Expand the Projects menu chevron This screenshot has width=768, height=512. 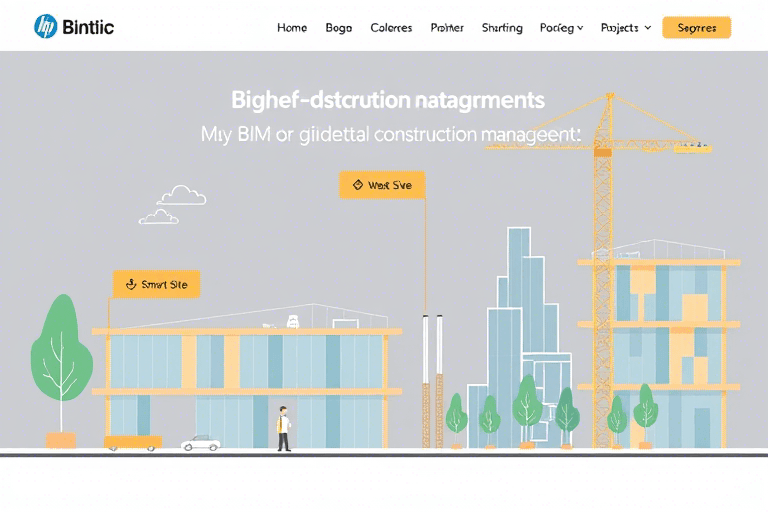click(x=647, y=28)
